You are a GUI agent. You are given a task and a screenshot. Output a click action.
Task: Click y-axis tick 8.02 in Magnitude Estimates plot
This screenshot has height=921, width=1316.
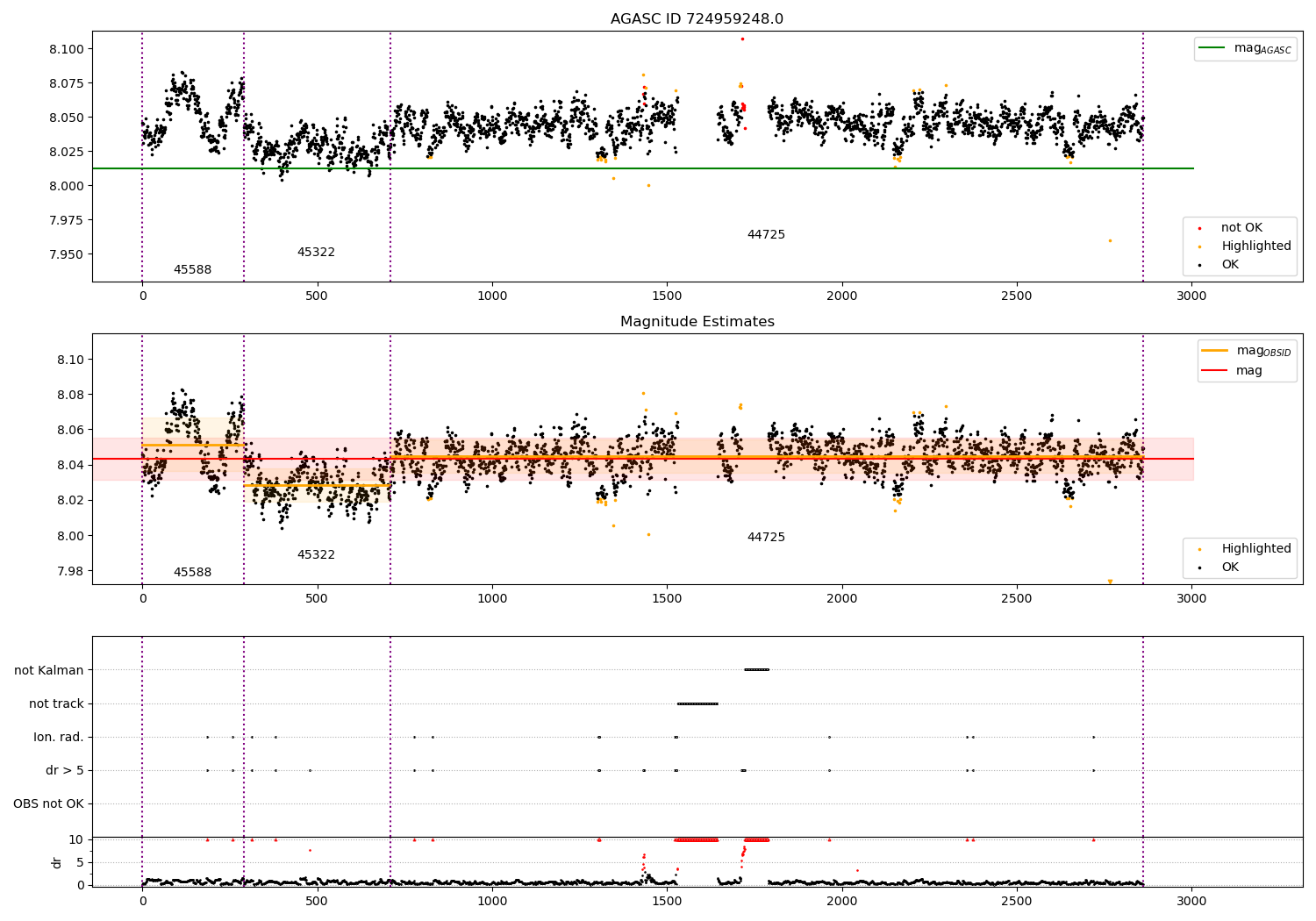[70, 500]
